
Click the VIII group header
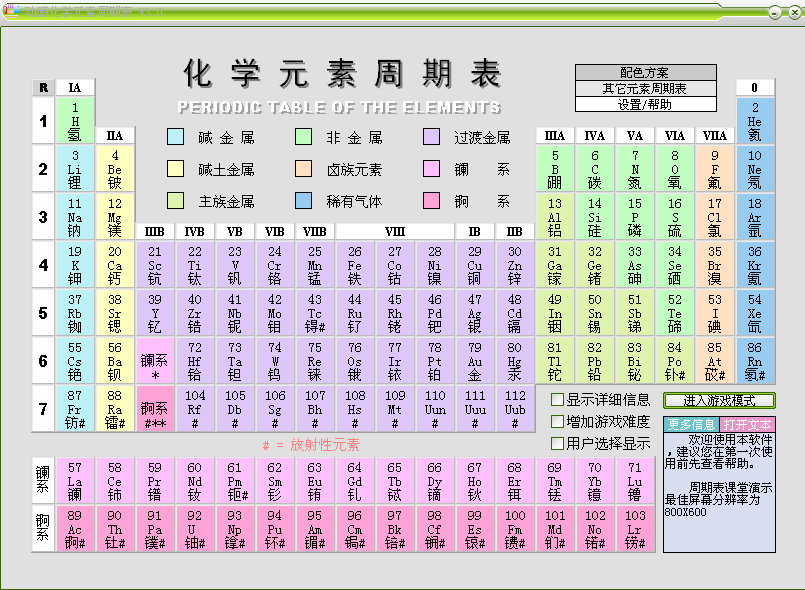[395, 232]
